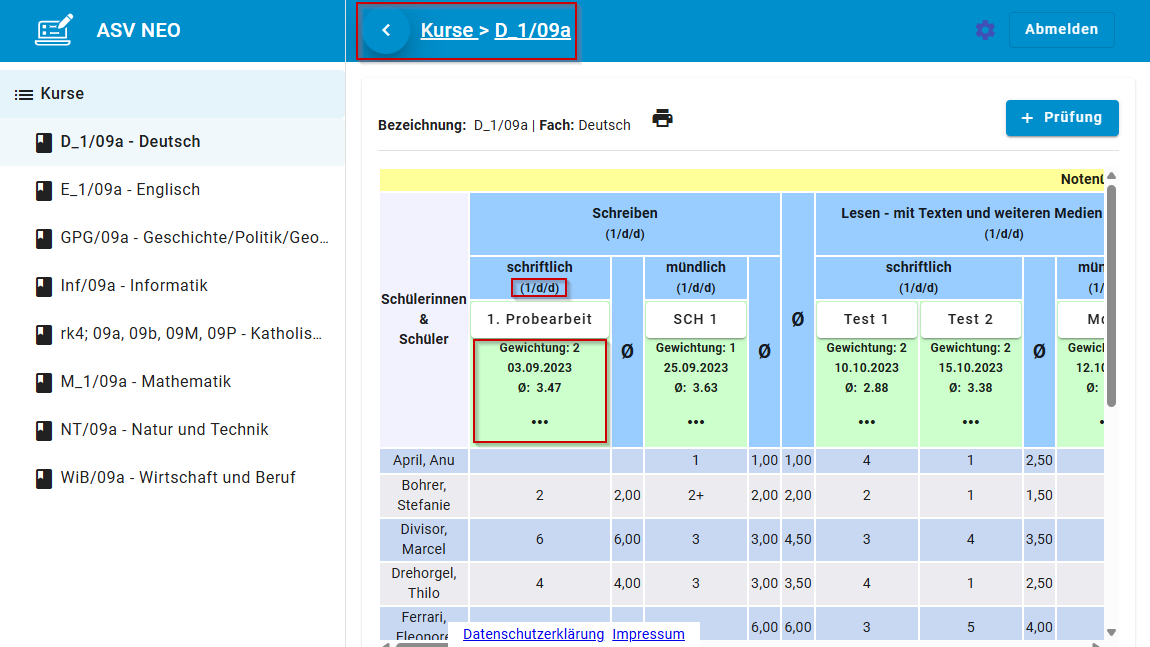Click the Kurse breadcrumb link

pos(446,30)
